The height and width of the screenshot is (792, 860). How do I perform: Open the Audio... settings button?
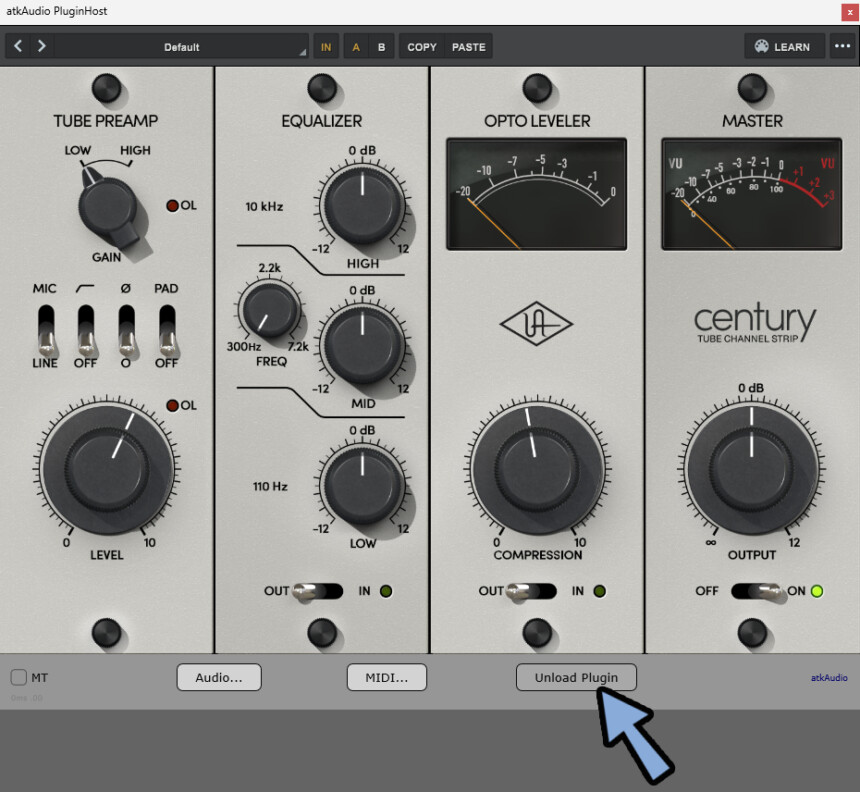(x=219, y=677)
